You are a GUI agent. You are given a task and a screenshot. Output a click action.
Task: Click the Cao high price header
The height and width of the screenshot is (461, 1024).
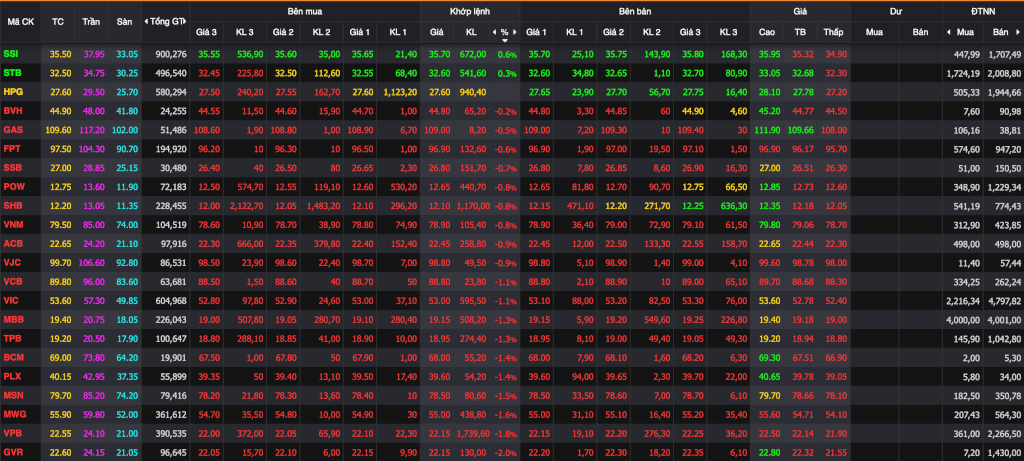(767, 32)
